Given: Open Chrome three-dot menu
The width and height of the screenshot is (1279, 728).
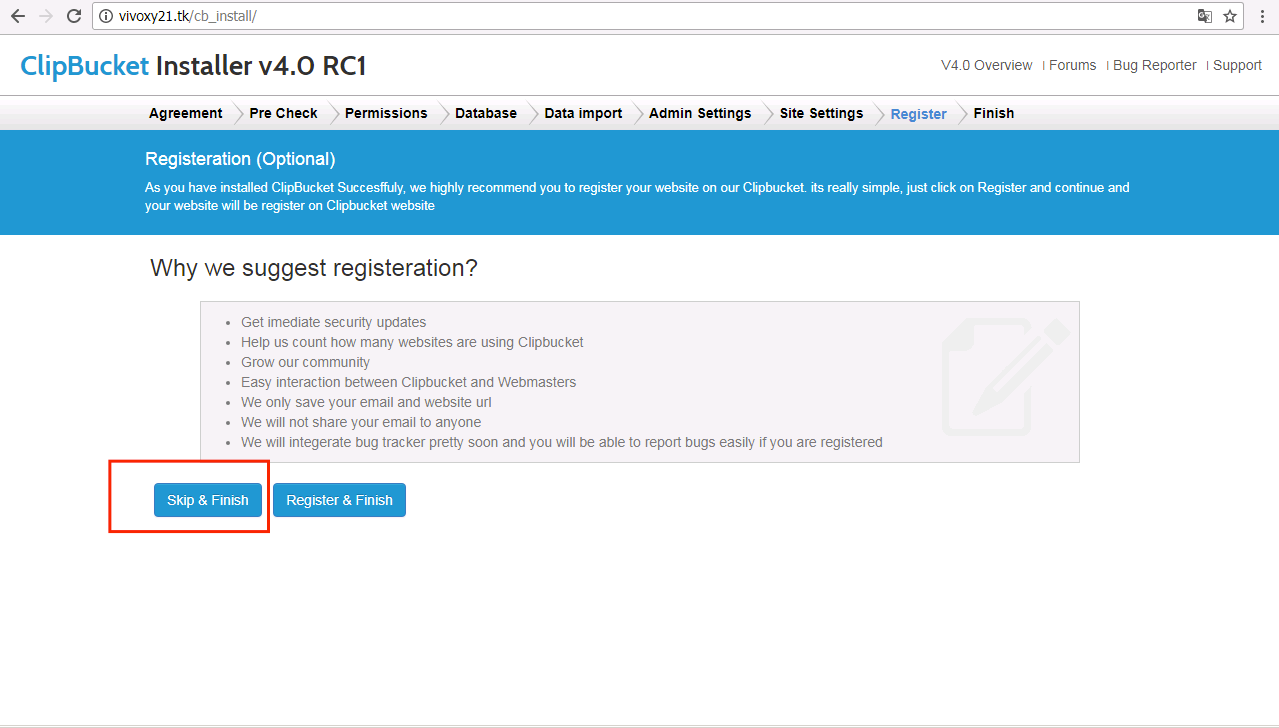Looking at the screenshot, I should coord(1263,16).
